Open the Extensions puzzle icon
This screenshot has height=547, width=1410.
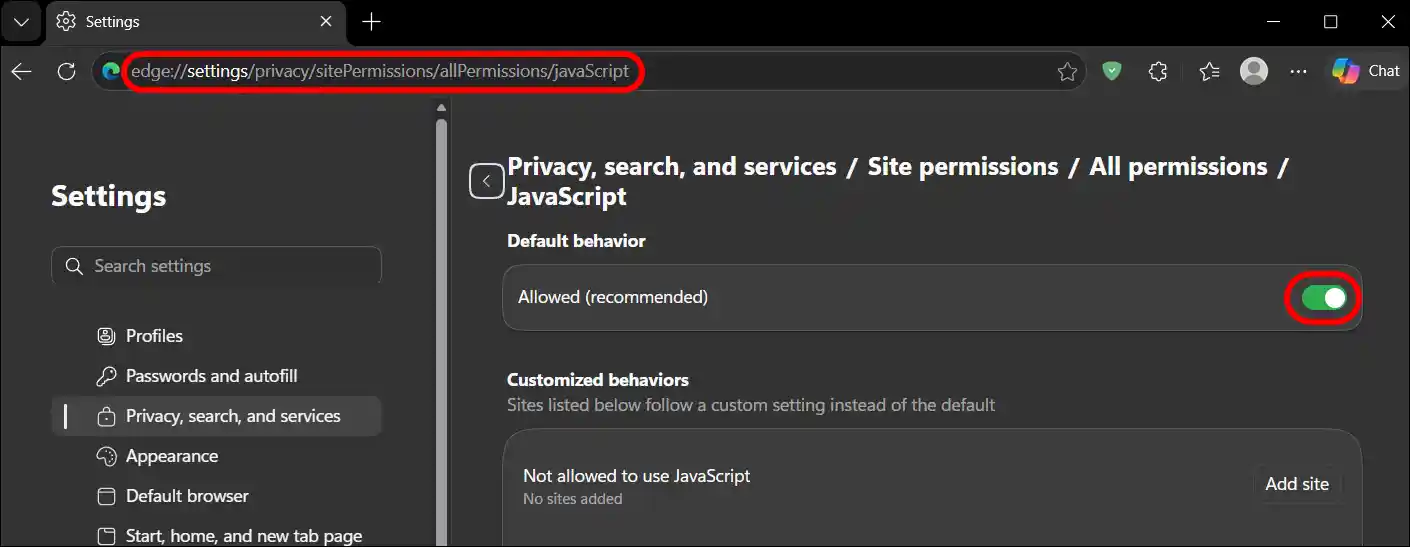tap(1158, 71)
